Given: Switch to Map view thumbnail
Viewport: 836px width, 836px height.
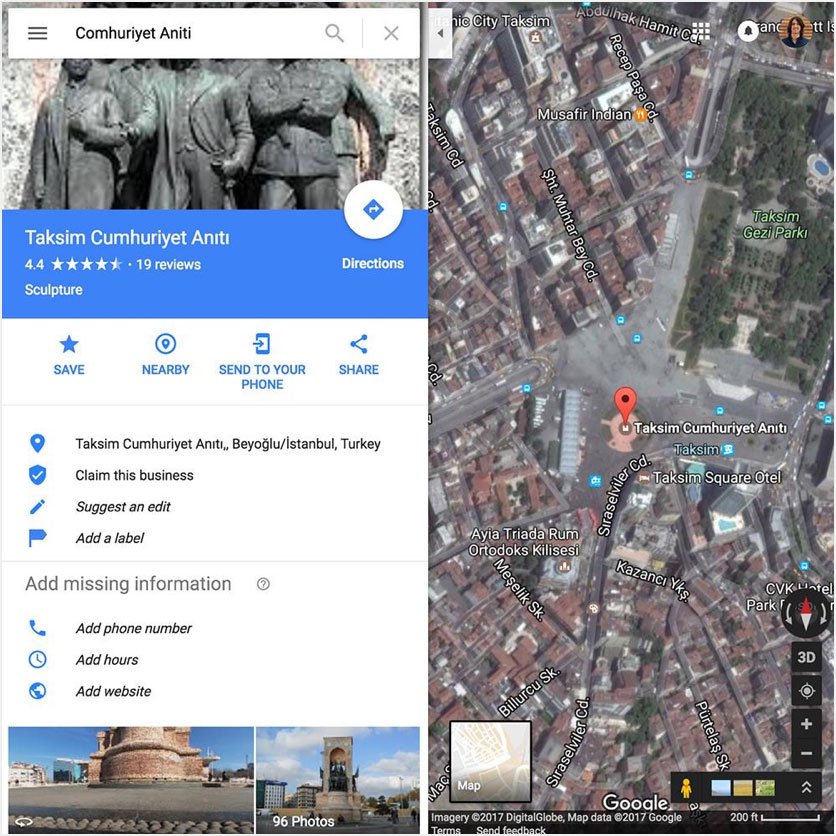Looking at the screenshot, I should coord(490,761).
